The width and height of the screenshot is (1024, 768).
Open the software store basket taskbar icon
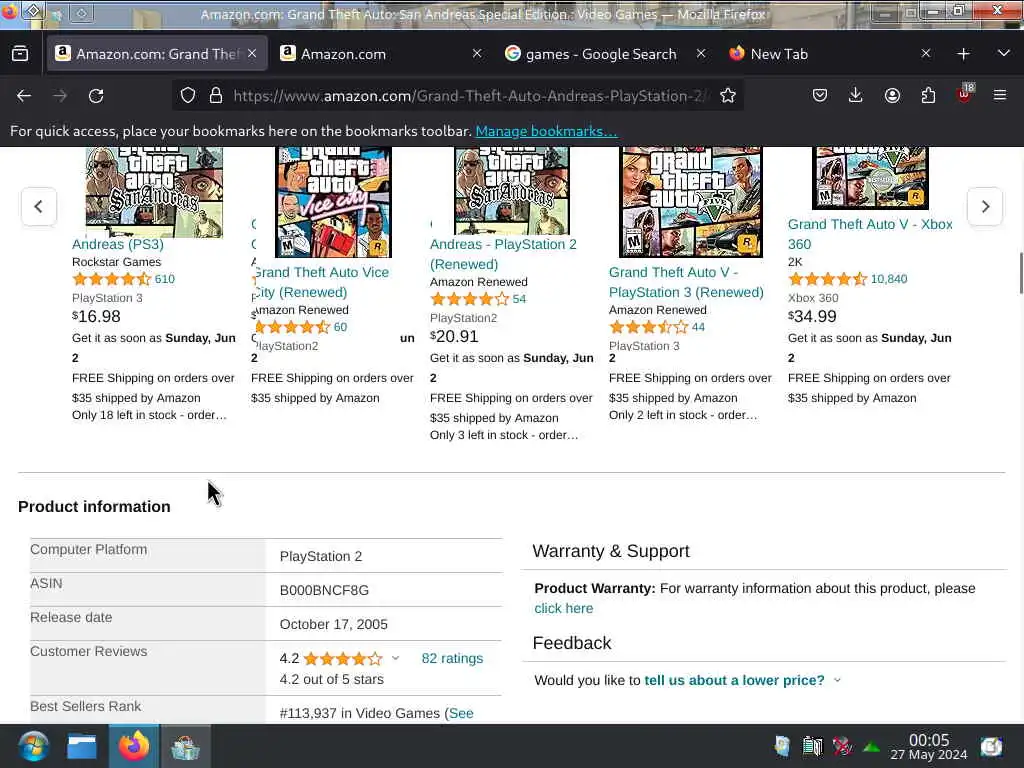coord(185,746)
